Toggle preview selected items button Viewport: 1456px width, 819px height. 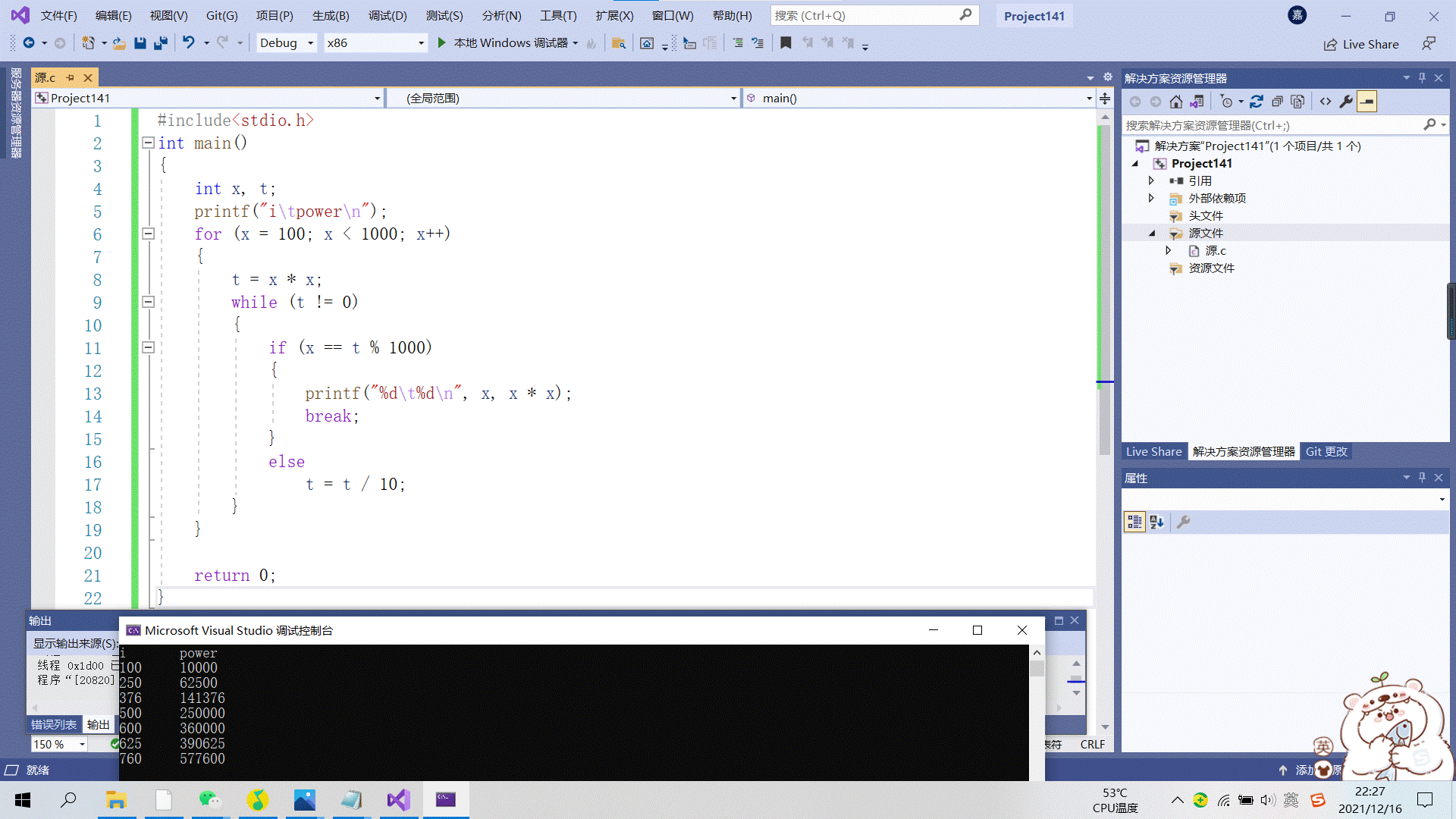pyautogui.click(x=1367, y=102)
